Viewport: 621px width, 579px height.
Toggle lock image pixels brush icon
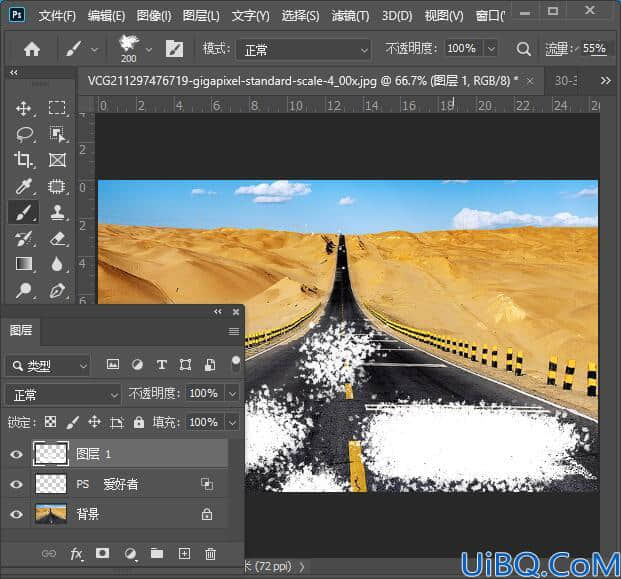[x=72, y=422]
